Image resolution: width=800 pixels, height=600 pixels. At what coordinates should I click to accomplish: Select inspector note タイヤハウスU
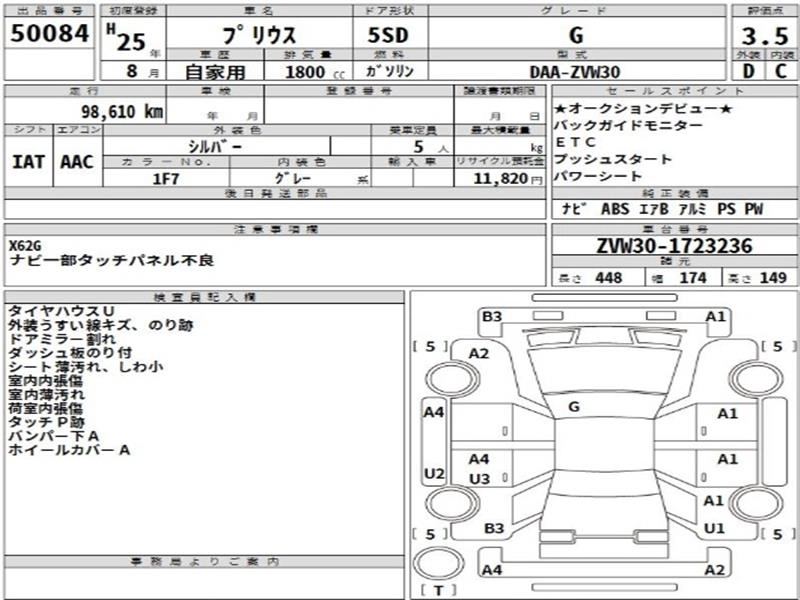click(x=61, y=311)
